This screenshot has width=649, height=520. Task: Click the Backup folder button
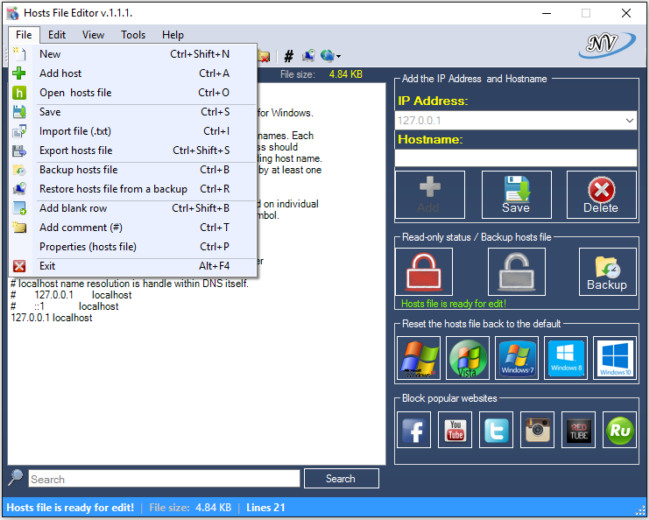(607, 271)
